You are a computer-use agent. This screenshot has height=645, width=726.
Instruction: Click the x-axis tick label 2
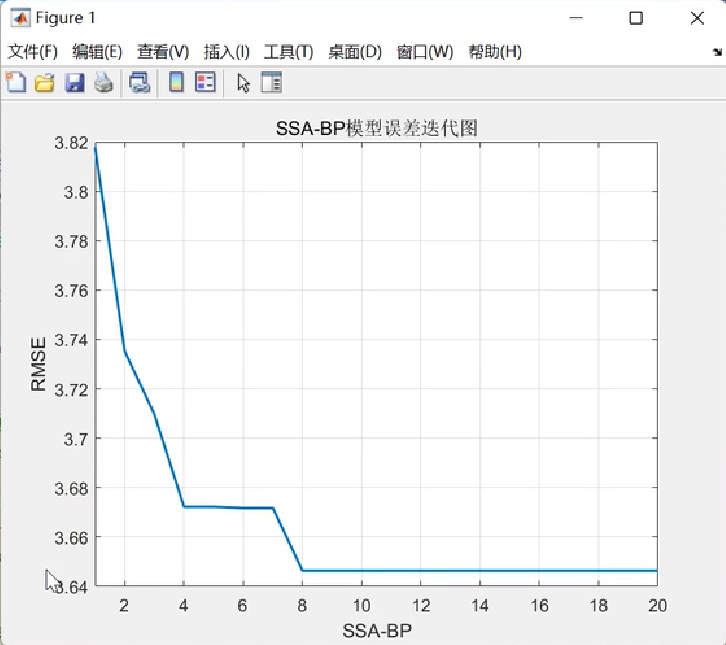tap(124, 606)
